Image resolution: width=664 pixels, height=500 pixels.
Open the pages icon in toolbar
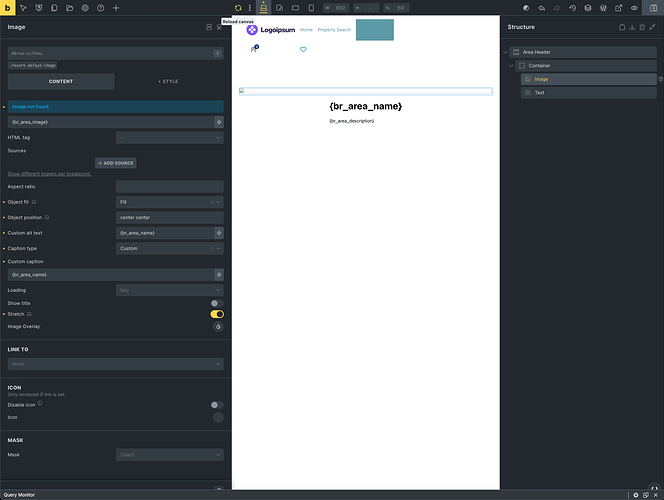point(54,8)
